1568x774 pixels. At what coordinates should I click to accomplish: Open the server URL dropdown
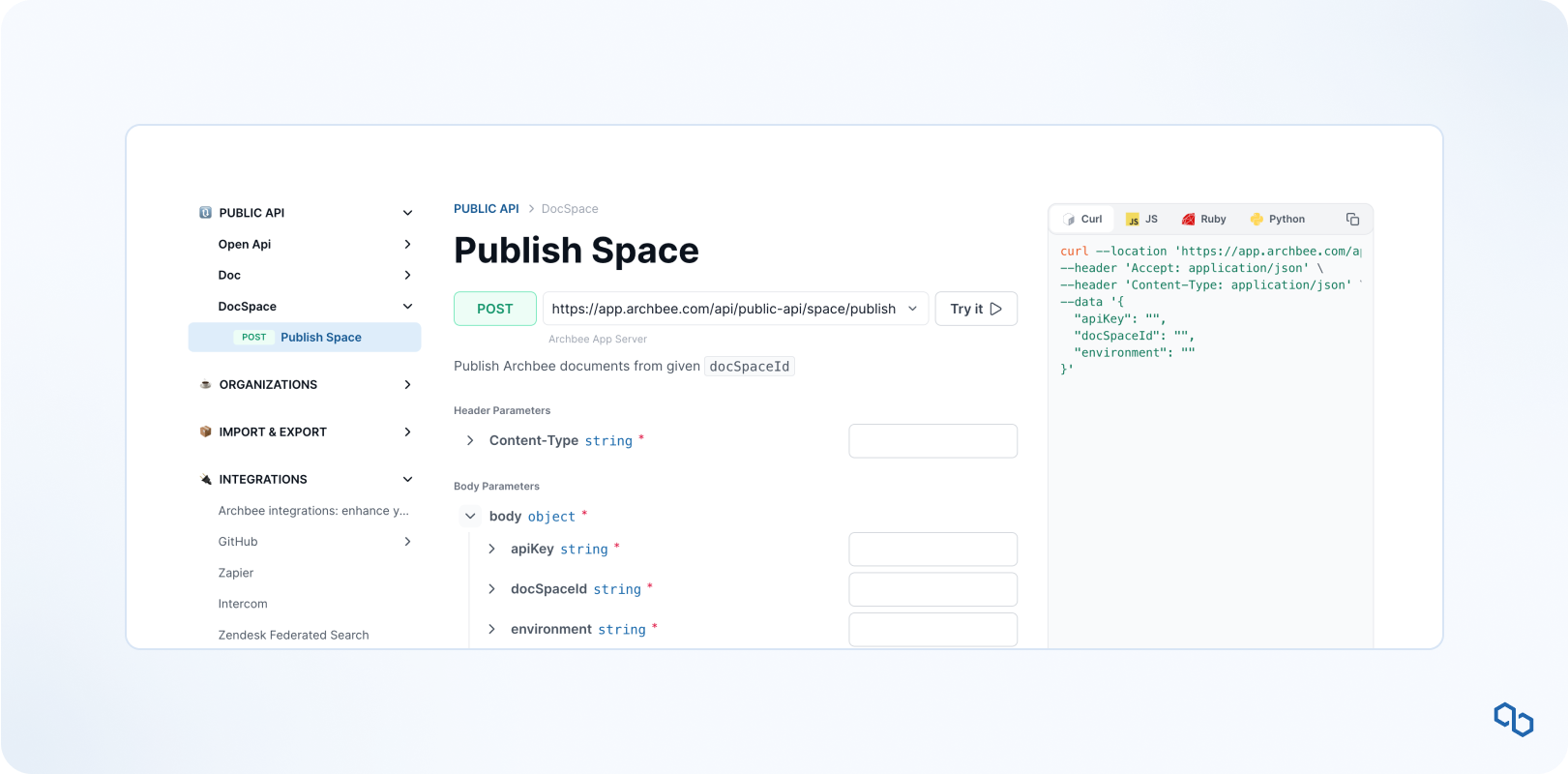(912, 310)
